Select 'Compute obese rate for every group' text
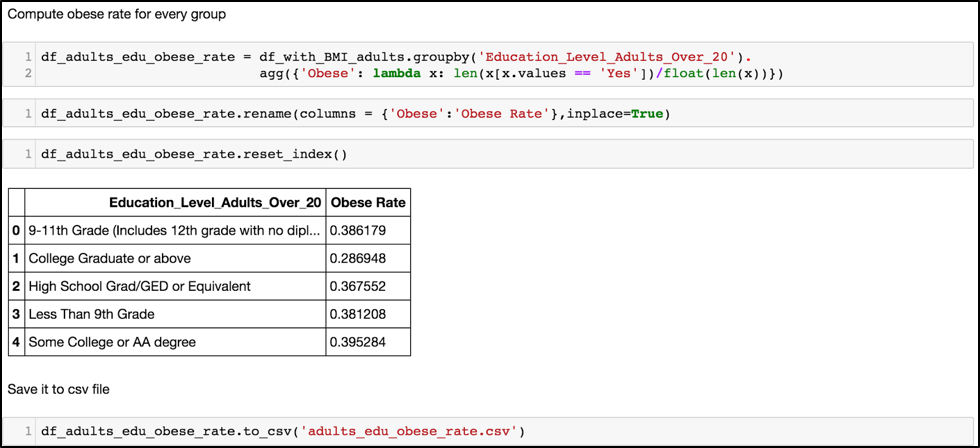This screenshot has width=980, height=448. click(117, 15)
